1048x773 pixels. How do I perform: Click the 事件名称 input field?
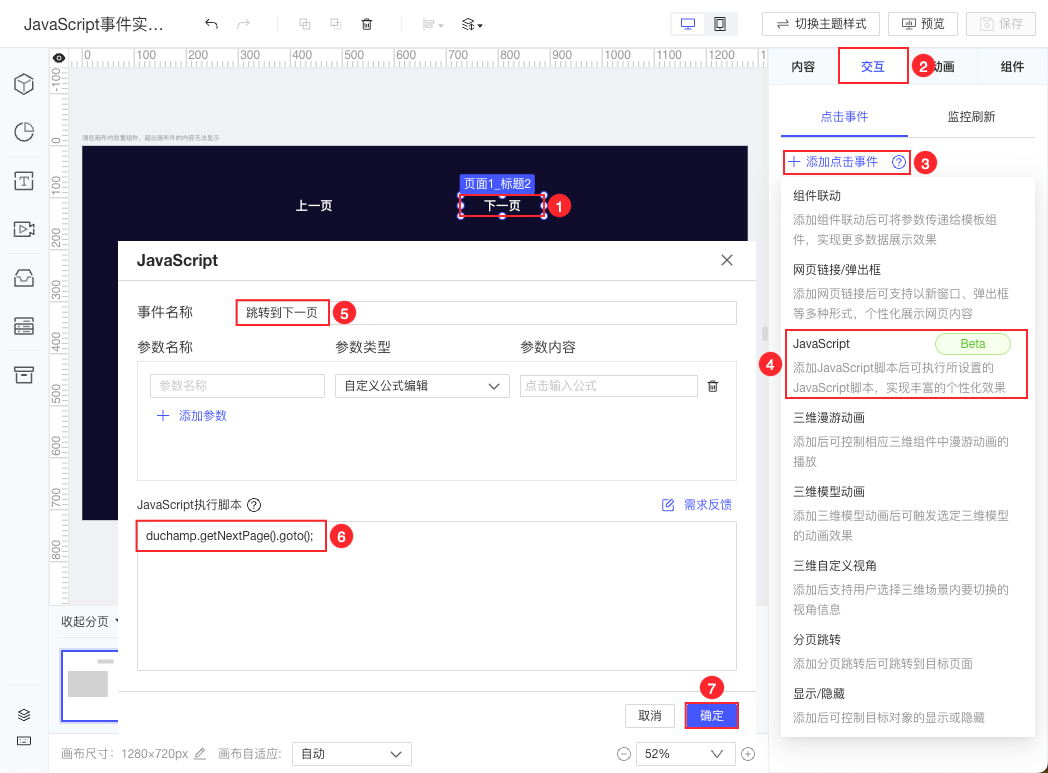[x=487, y=313]
